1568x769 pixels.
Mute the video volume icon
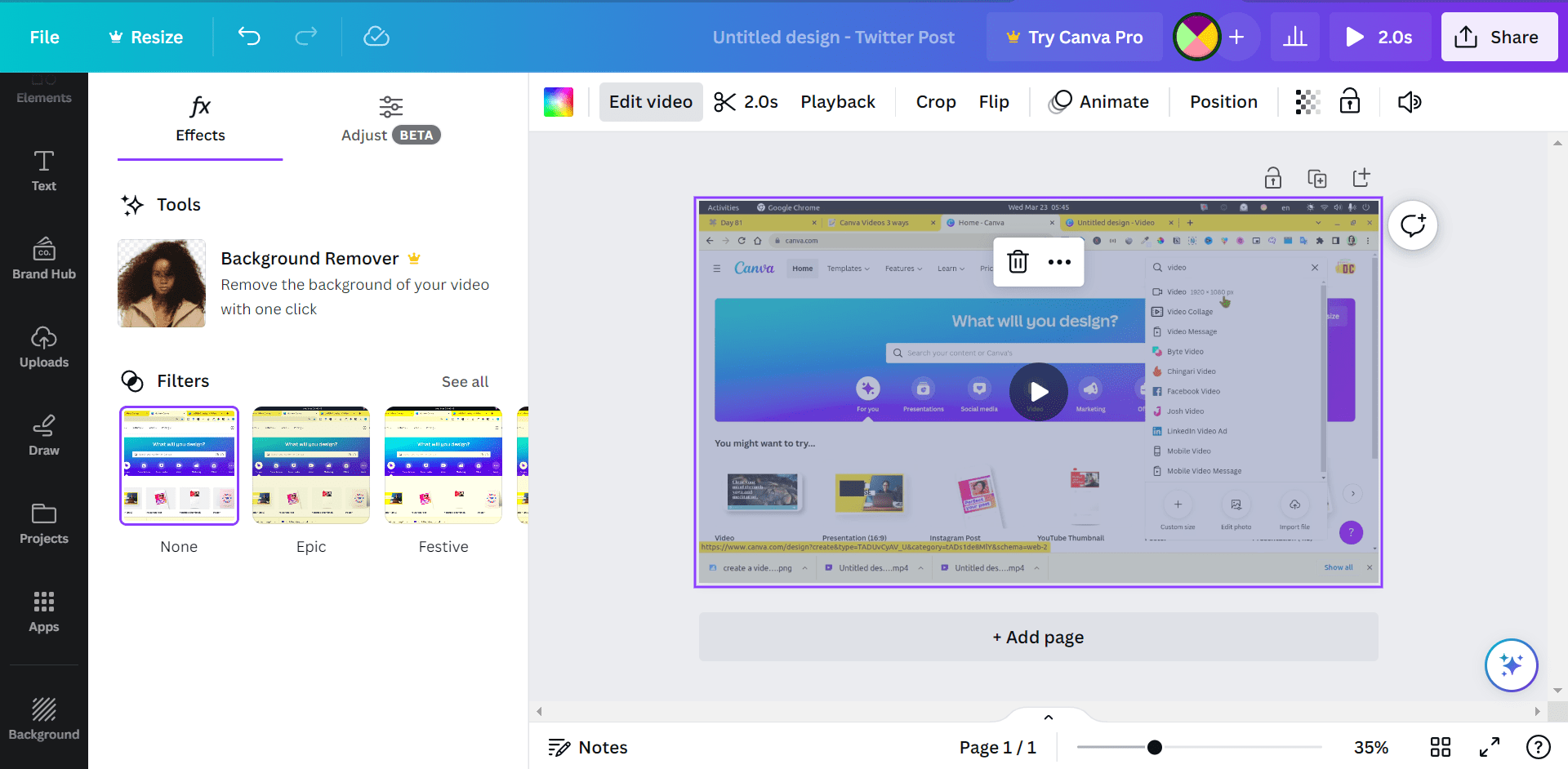(x=1410, y=102)
